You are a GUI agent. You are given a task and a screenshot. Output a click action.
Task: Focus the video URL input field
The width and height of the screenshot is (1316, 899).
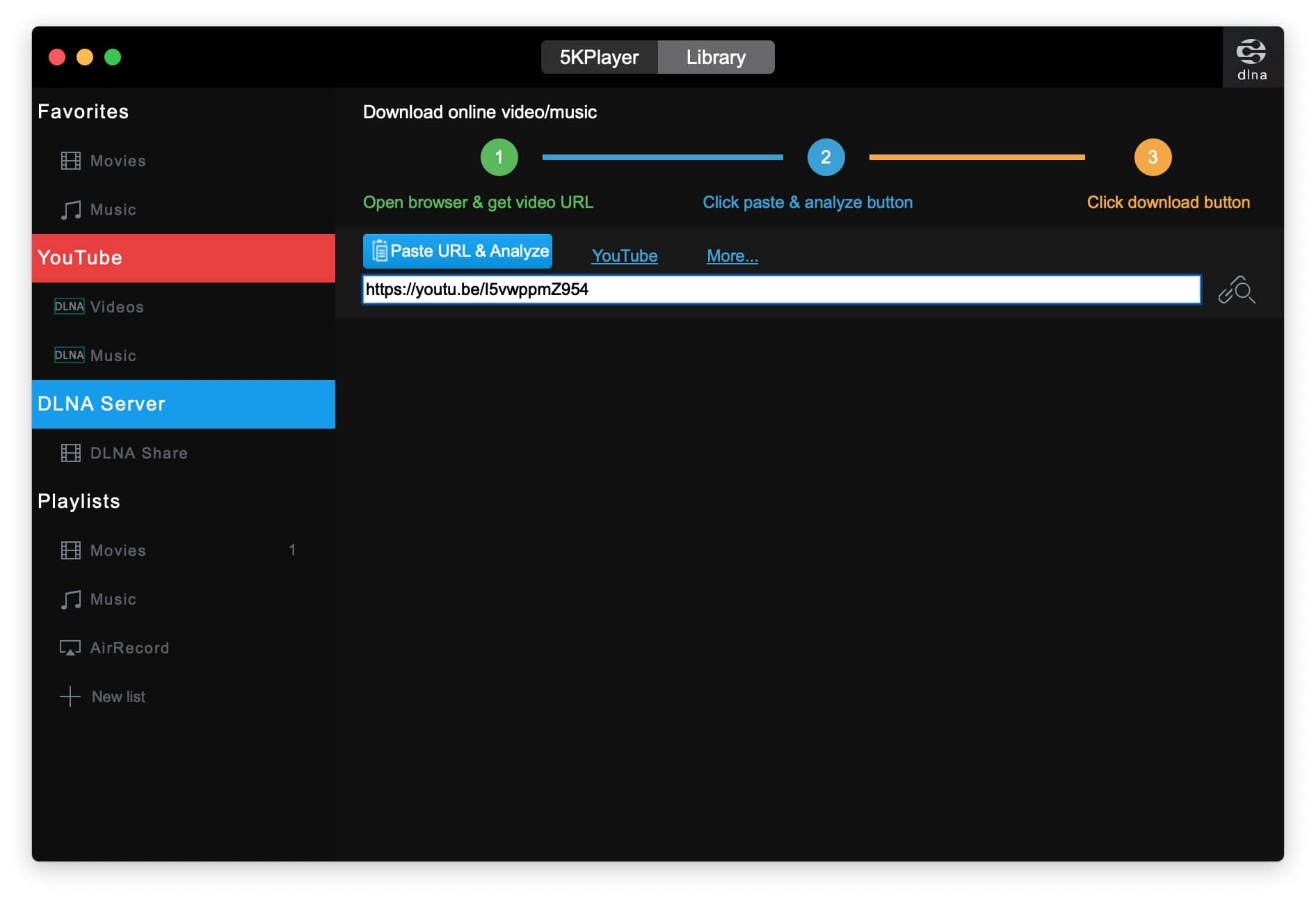[x=782, y=289]
